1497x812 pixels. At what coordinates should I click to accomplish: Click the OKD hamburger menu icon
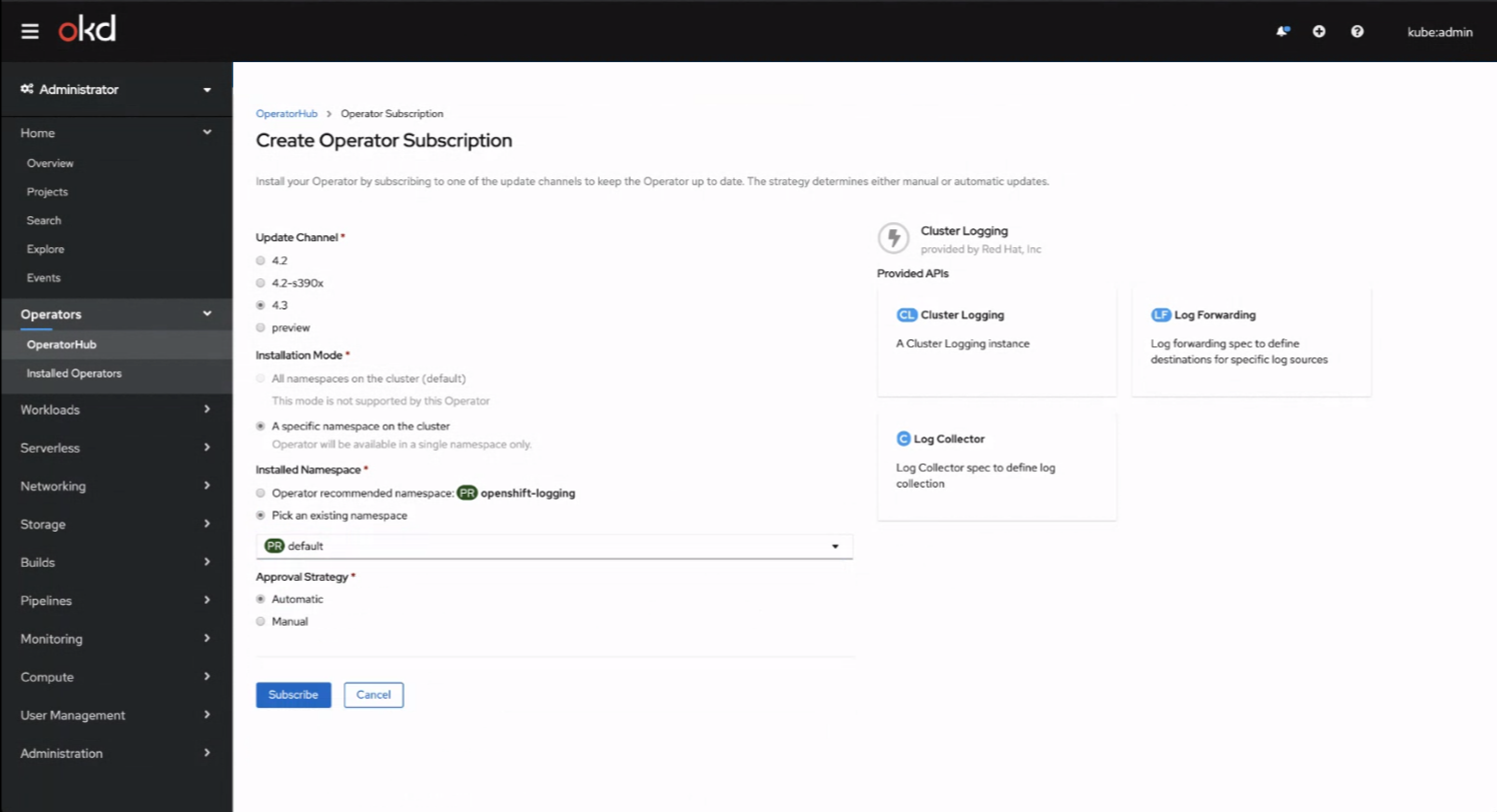coord(29,31)
